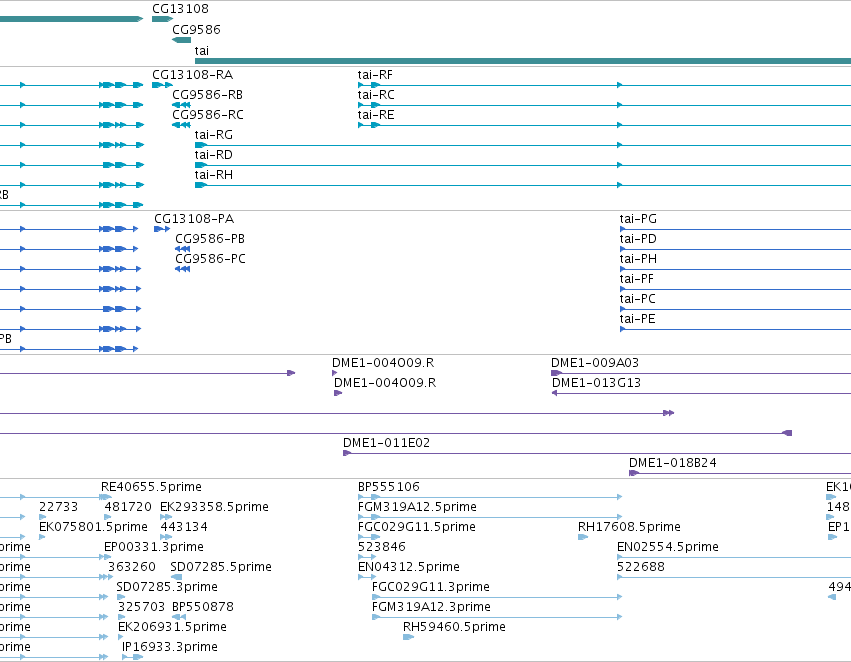851x662 pixels.
Task: Select the DME1-011E02 feature
Action: [x=386, y=443]
